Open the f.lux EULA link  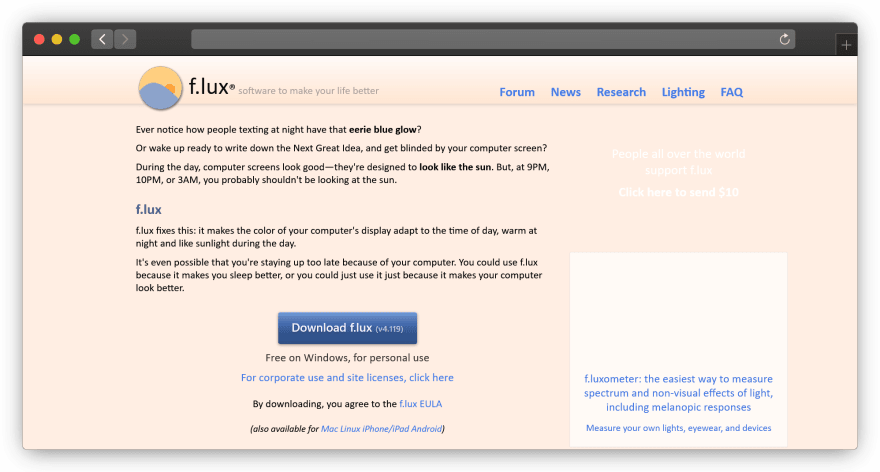point(420,404)
